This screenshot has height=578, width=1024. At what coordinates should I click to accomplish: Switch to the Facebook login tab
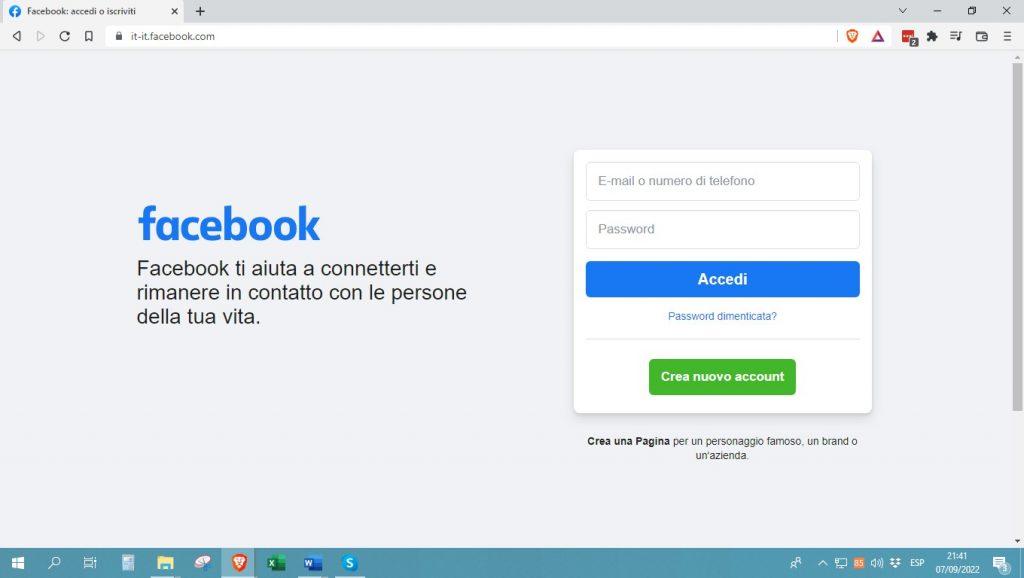coord(80,11)
